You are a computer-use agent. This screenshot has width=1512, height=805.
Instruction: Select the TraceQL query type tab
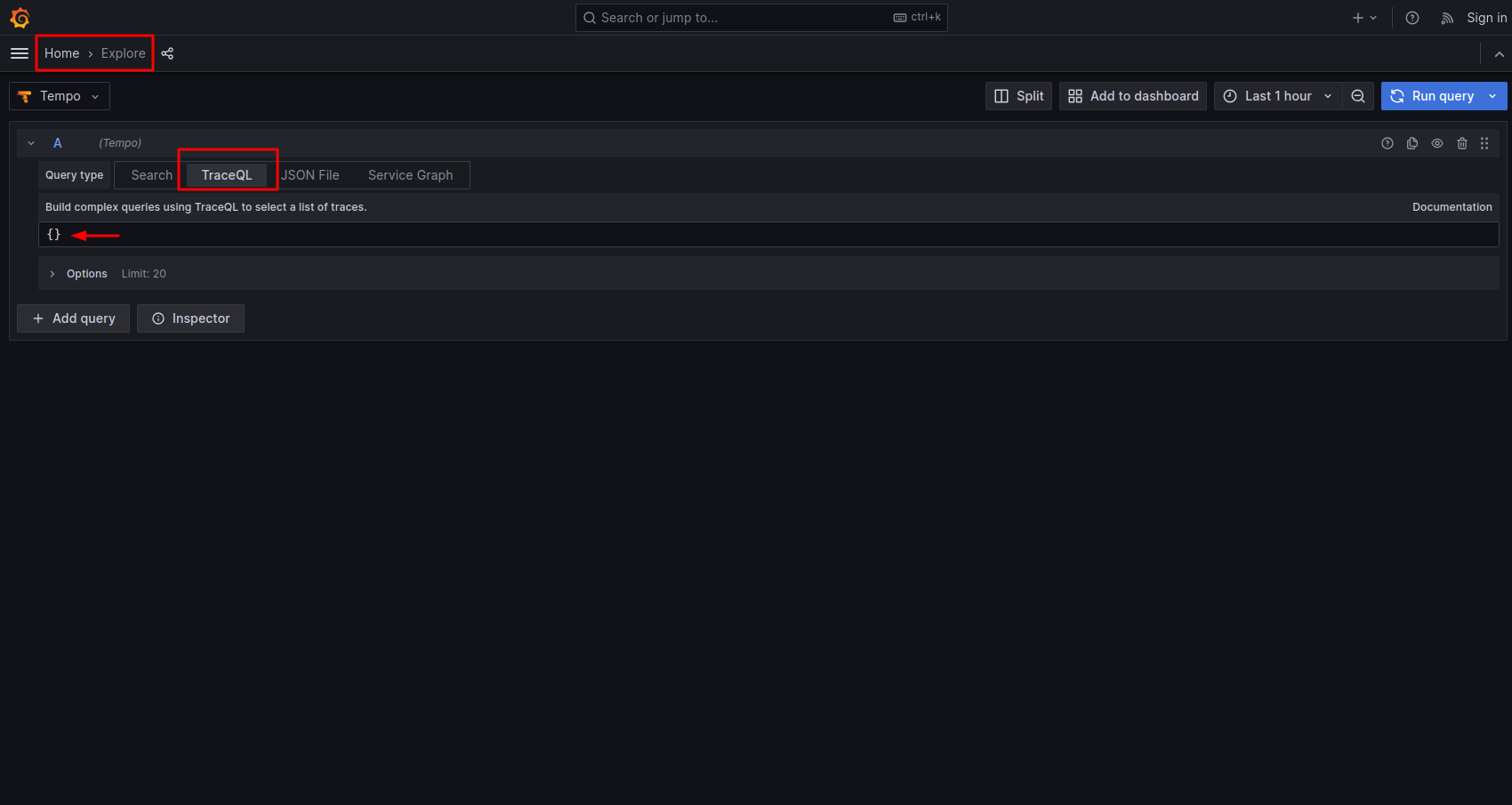coord(227,175)
